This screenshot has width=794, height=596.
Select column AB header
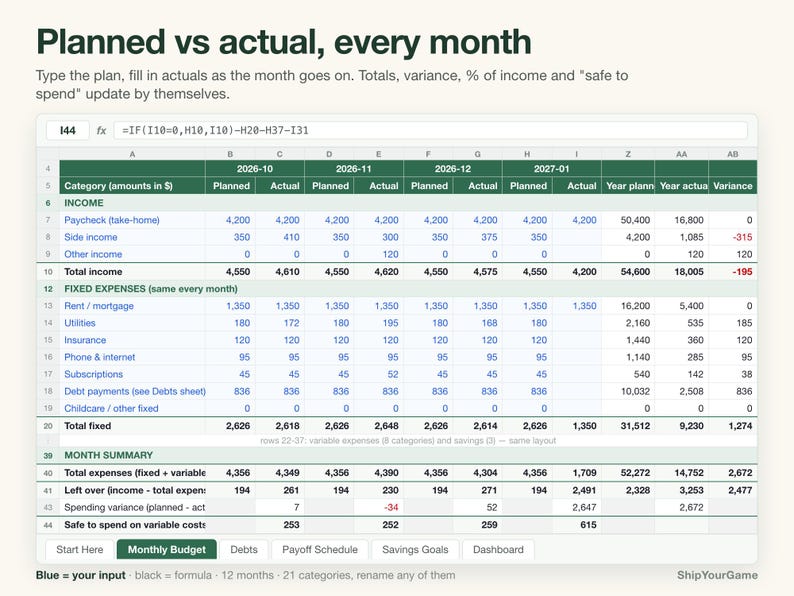click(x=733, y=154)
